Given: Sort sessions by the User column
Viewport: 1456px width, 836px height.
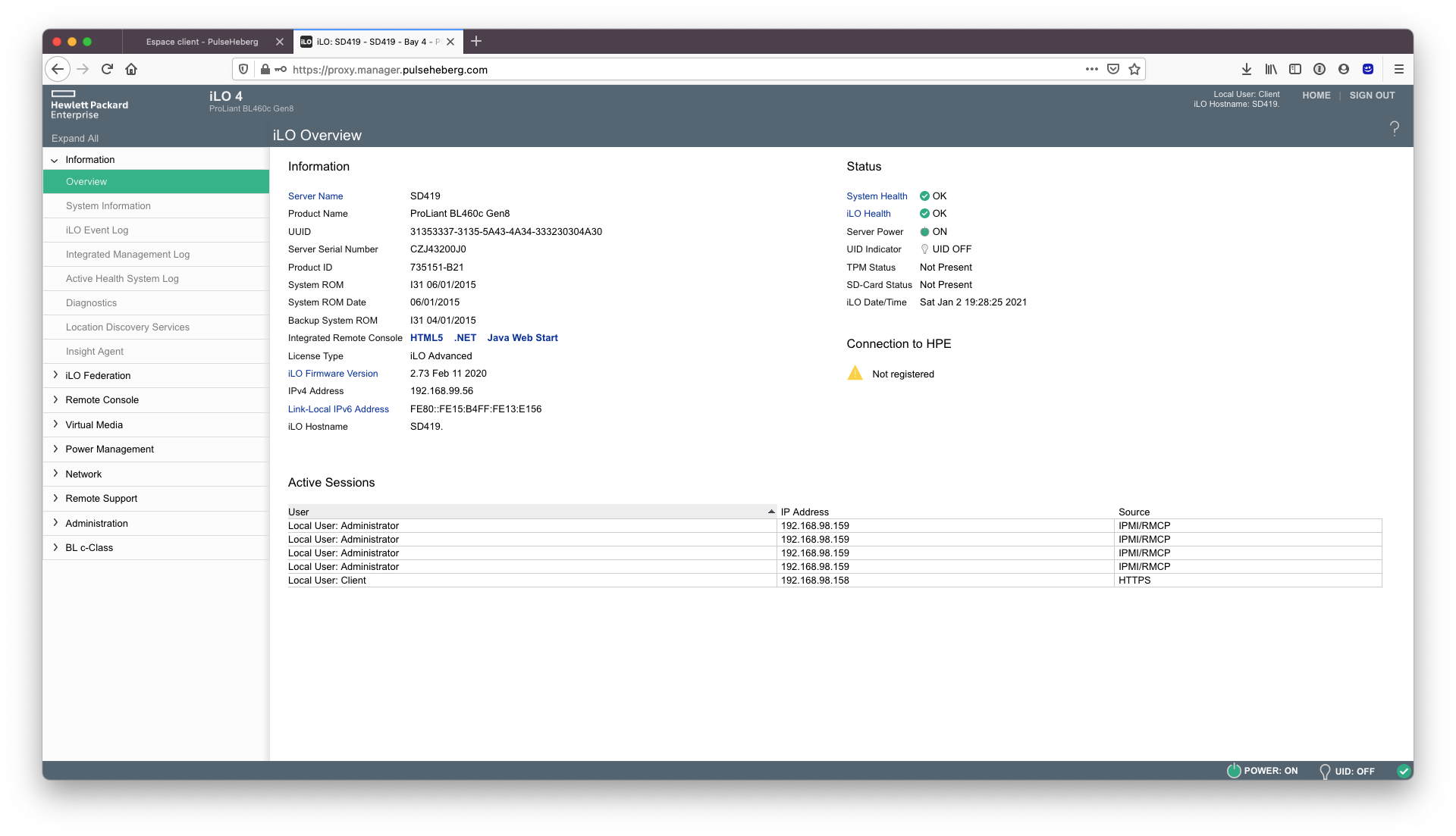Looking at the screenshot, I should pos(532,512).
